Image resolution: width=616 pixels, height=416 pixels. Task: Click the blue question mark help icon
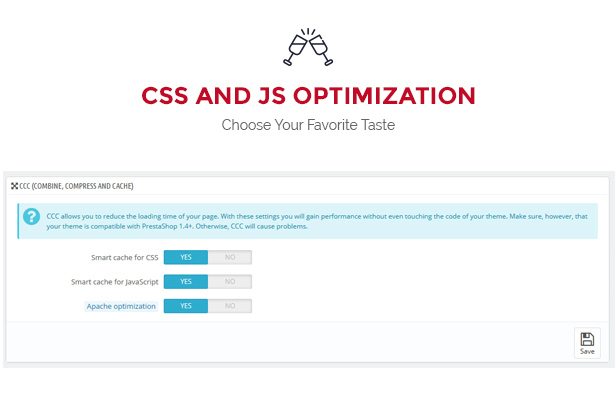pyautogui.click(x=31, y=216)
